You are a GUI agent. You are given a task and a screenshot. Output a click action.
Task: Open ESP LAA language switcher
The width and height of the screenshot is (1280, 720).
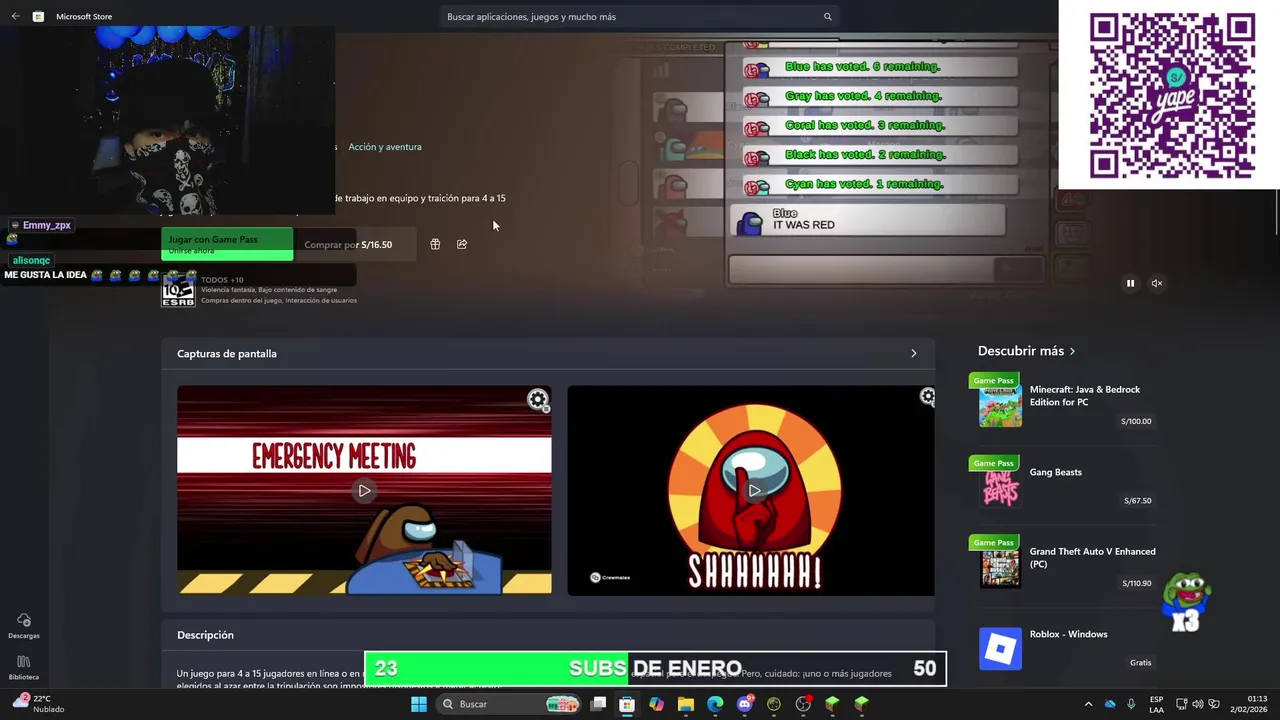1156,704
